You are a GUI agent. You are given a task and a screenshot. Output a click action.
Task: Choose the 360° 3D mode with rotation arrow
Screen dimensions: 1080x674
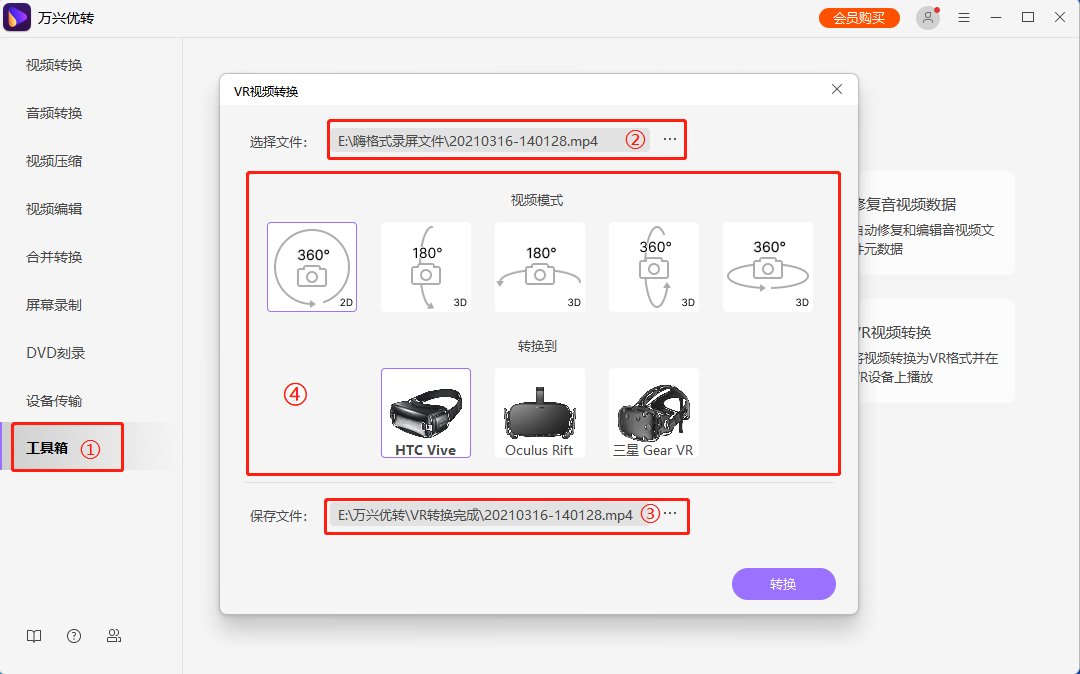pyautogui.click(x=767, y=266)
